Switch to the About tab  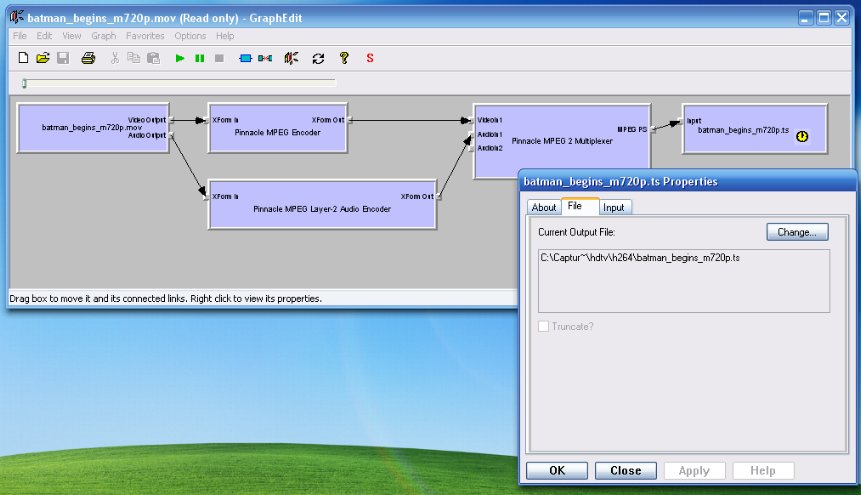point(544,207)
